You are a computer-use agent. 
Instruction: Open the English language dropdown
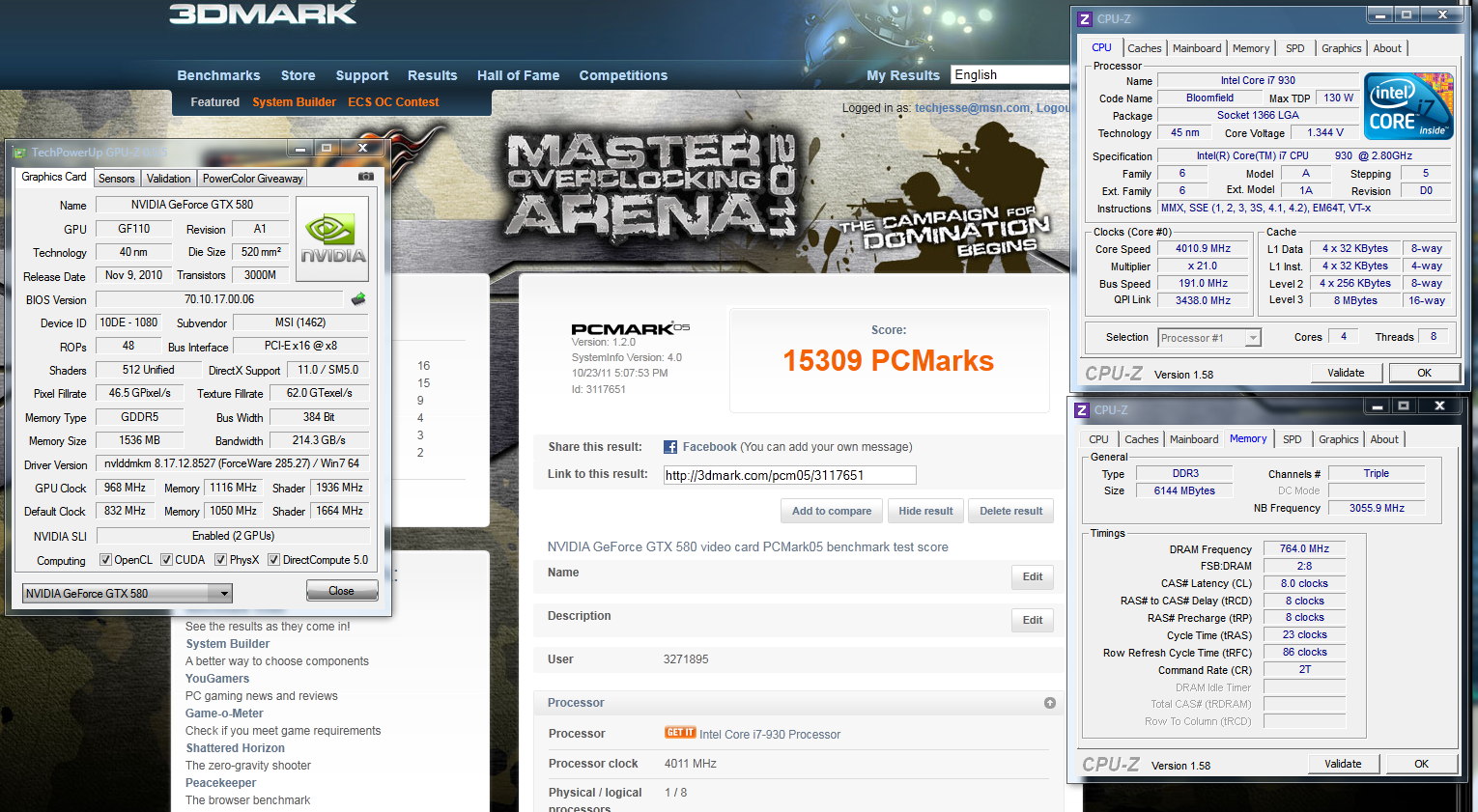[x=1010, y=74]
